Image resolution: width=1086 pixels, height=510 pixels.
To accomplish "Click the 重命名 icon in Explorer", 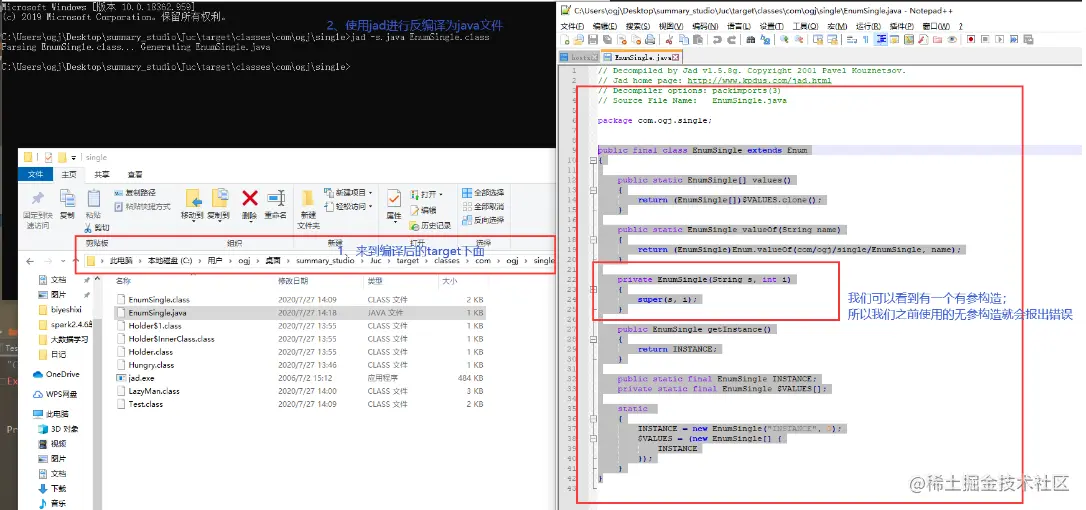I will point(276,198).
